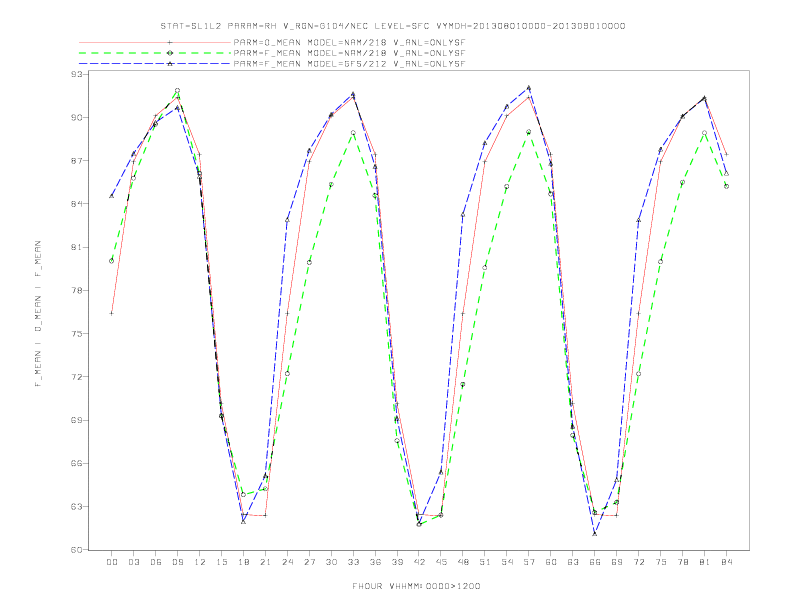792x612 pixels.
Task: Click the x-axis tick label 78
Action: point(683,562)
